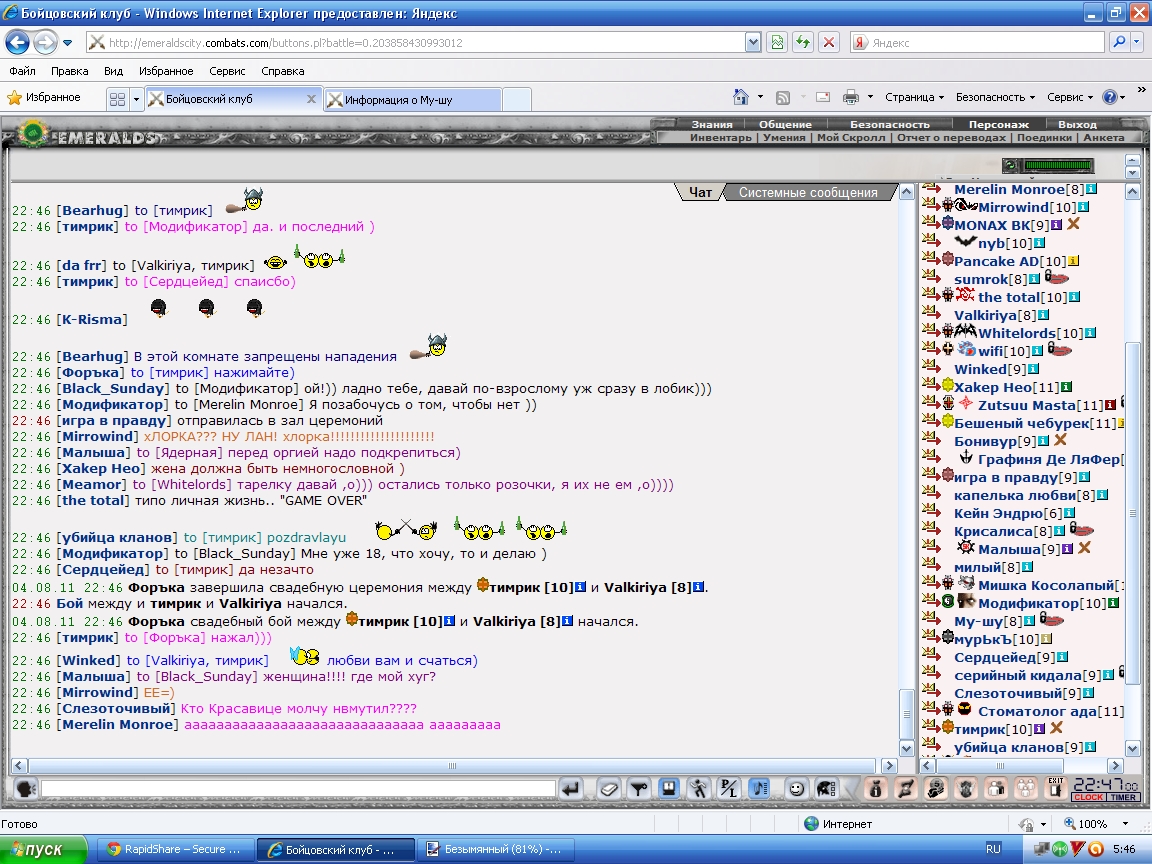Switch to the Системные сообщения tab
This screenshot has height=864, width=1152.
click(808, 192)
